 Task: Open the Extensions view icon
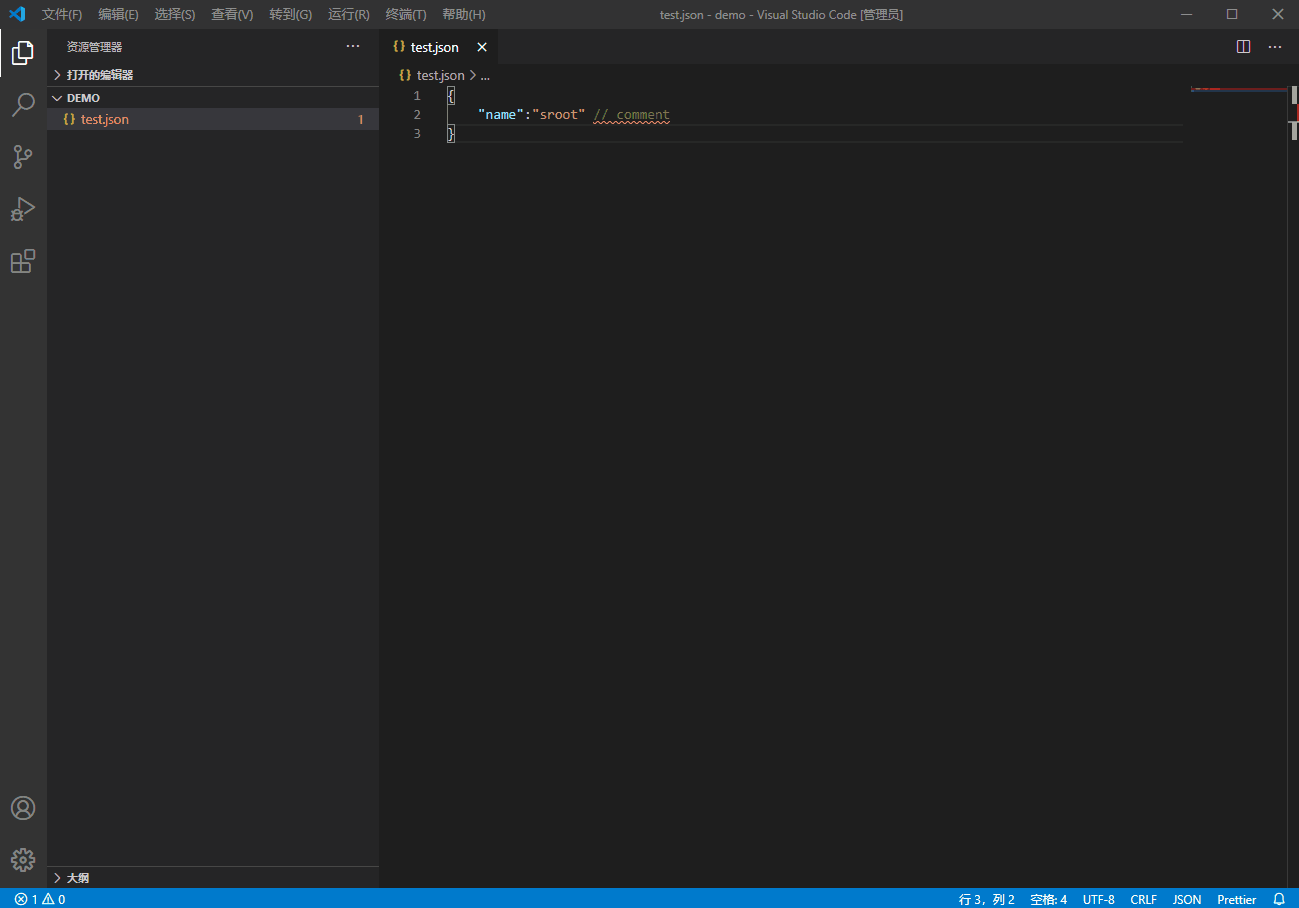[23, 261]
